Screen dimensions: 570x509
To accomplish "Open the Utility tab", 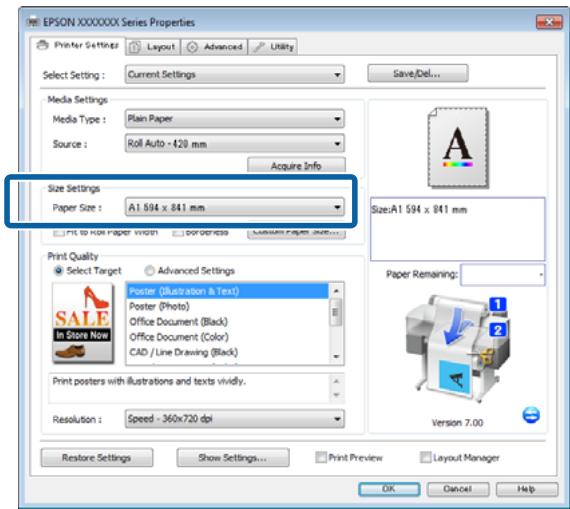I will point(273,47).
